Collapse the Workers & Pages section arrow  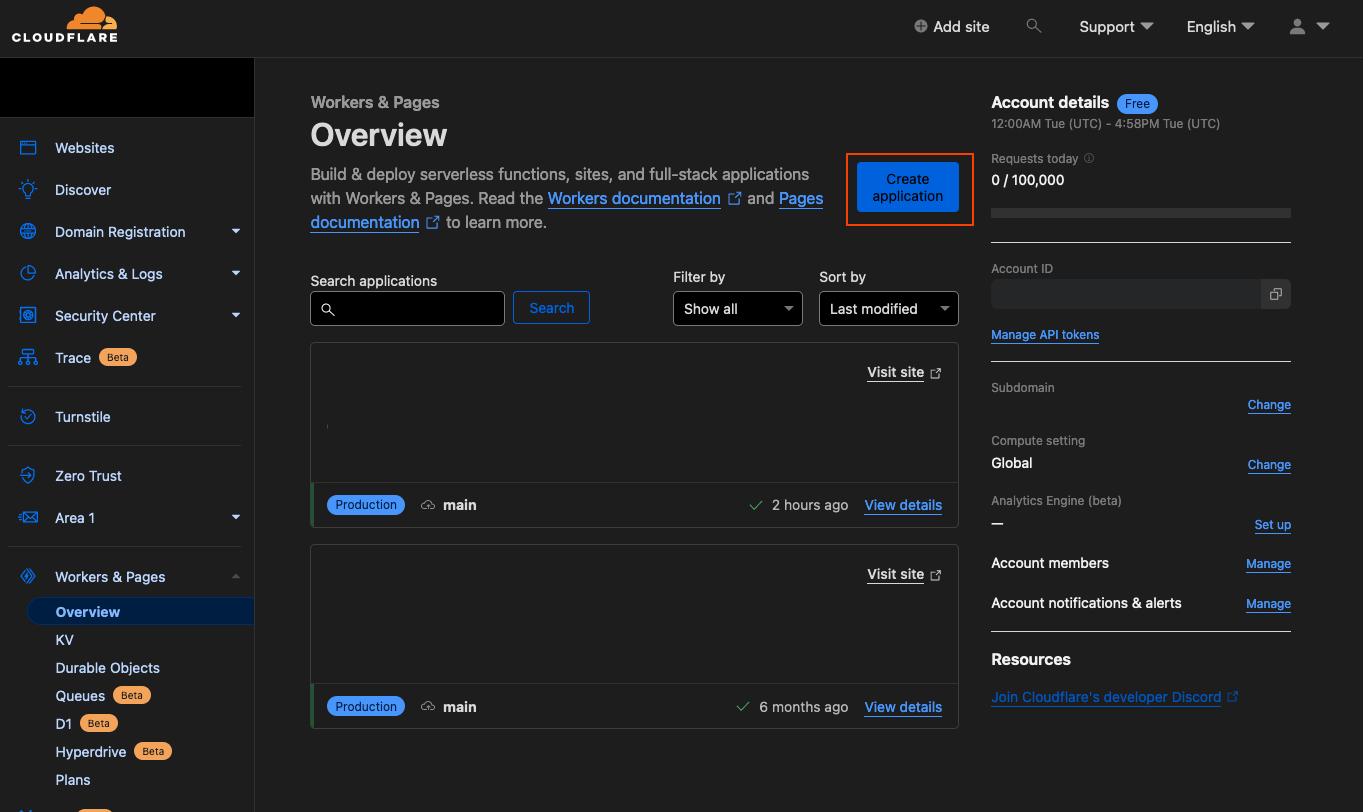pyautogui.click(x=236, y=576)
